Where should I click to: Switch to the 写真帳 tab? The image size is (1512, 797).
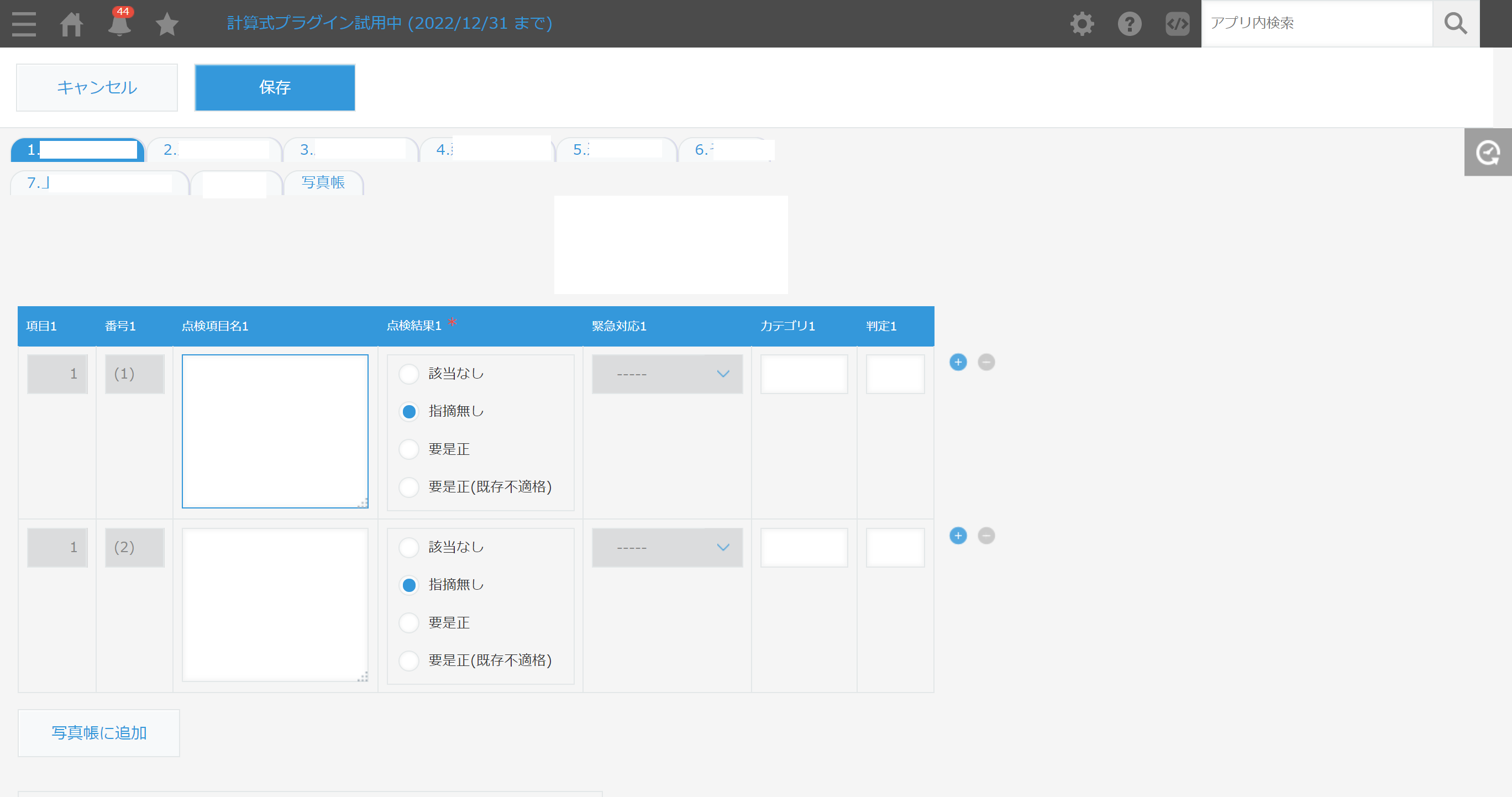click(x=323, y=182)
